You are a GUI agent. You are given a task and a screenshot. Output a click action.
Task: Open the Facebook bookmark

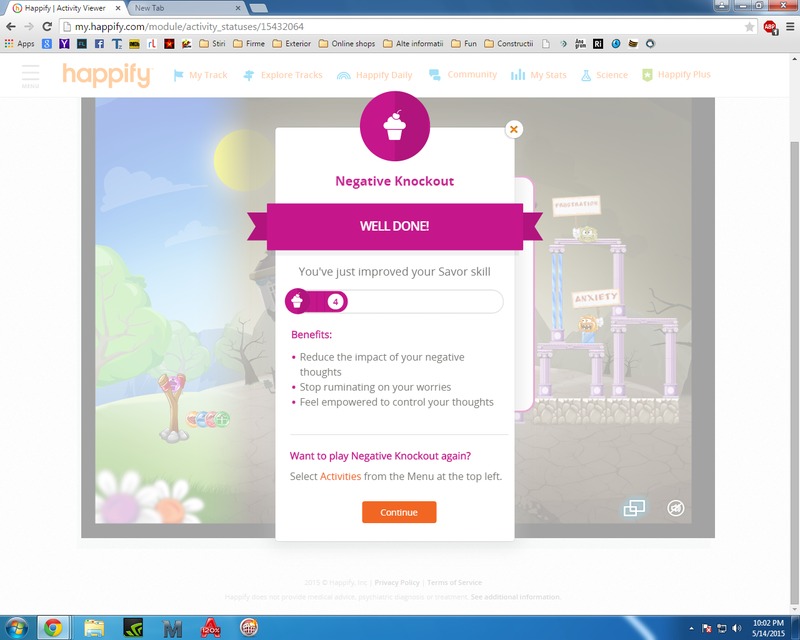(x=99, y=44)
